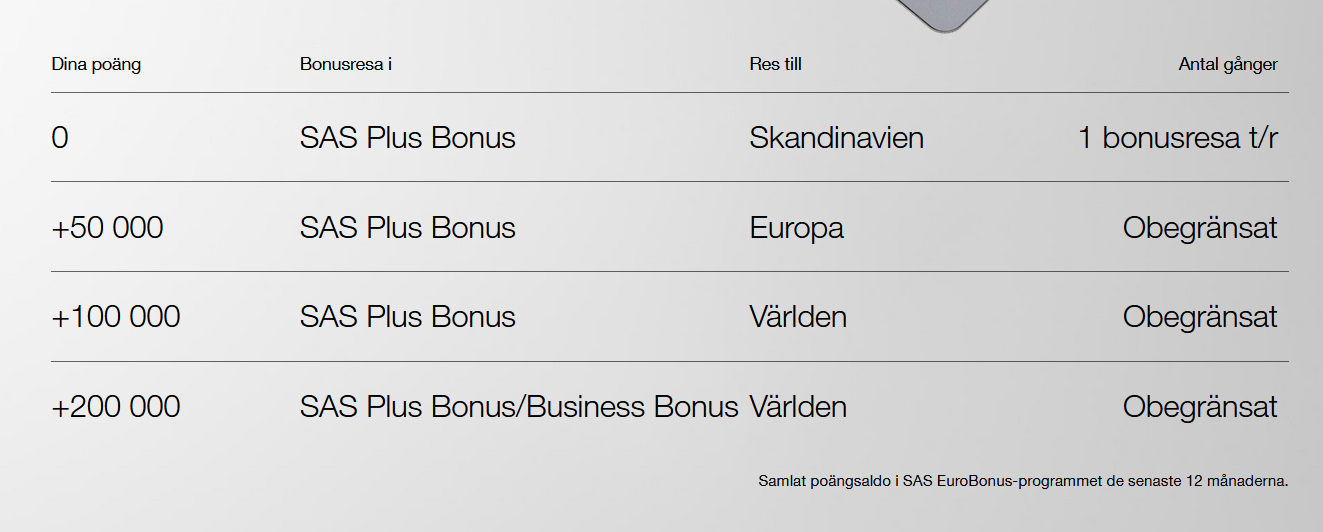Click the "Bonusresa i" column header

coord(345,65)
